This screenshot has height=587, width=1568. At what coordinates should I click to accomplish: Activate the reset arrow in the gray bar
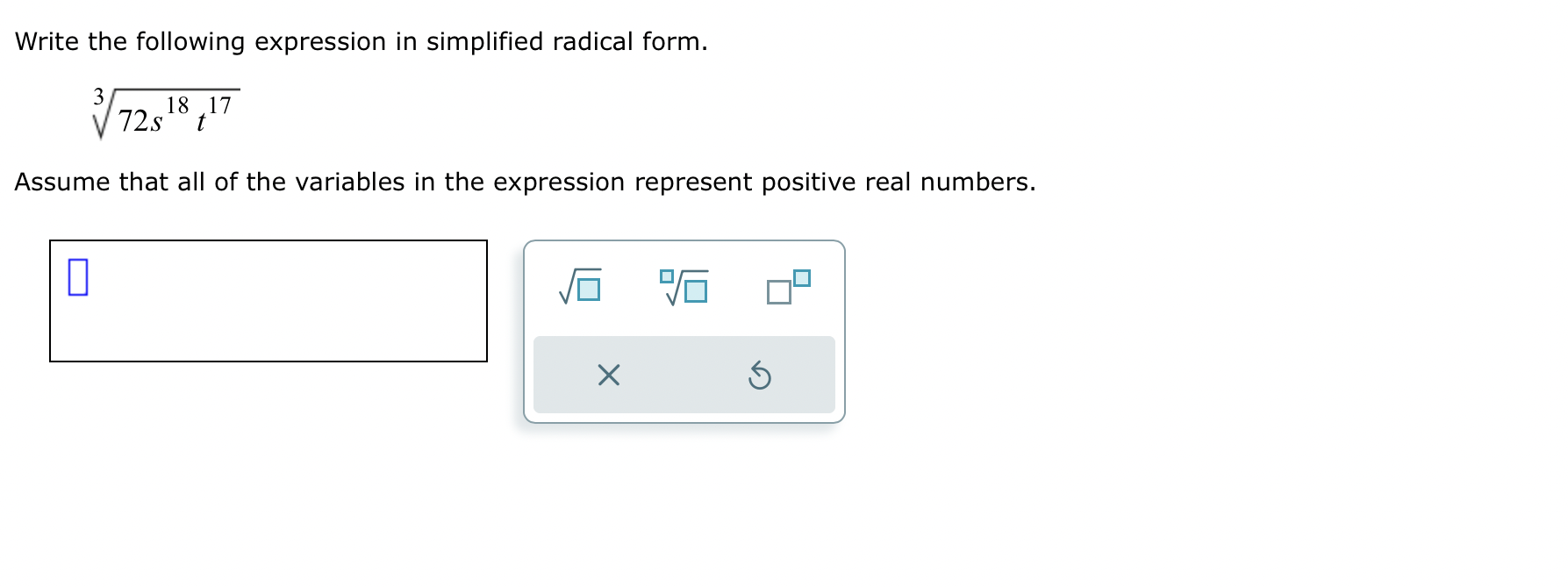coord(760,376)
